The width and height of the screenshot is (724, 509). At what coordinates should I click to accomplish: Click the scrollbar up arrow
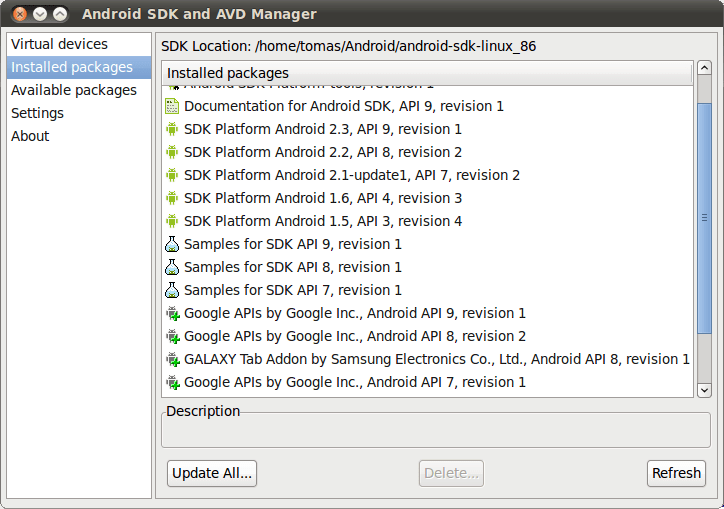704,68
